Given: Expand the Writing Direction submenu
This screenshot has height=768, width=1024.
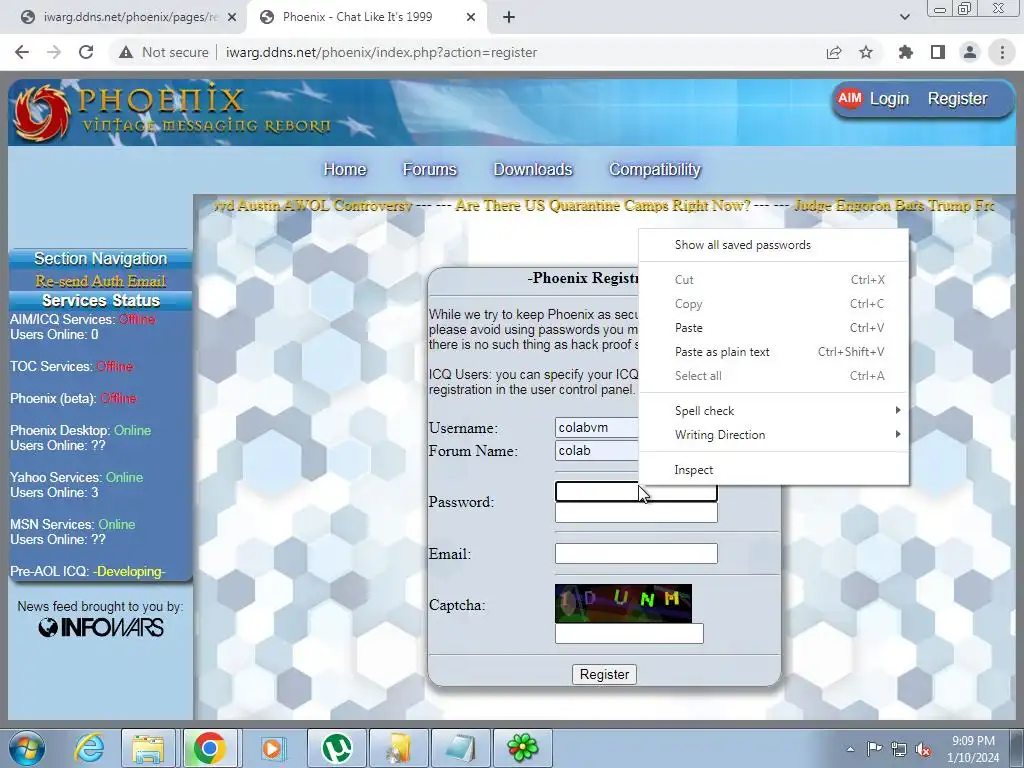Looking at the screenshot, I should [x=774, y=435].
